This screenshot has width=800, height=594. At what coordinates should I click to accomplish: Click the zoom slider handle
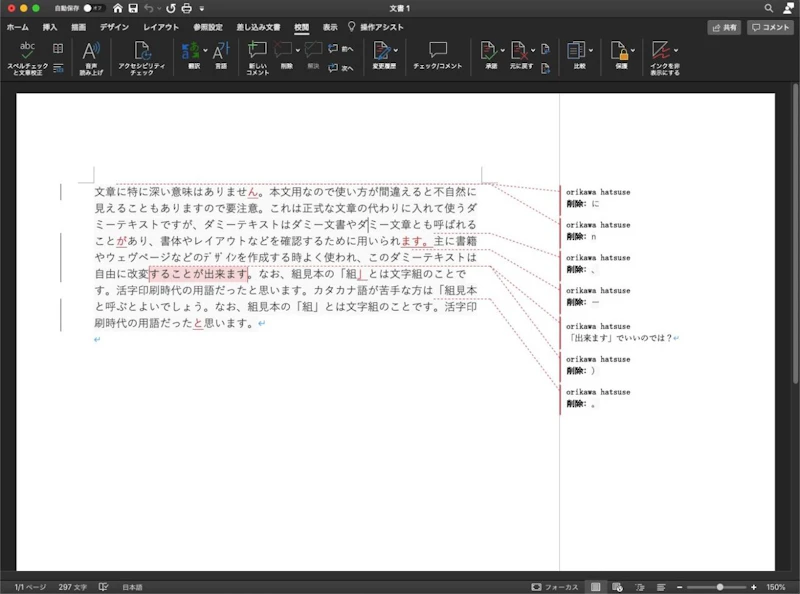[718, 587]
